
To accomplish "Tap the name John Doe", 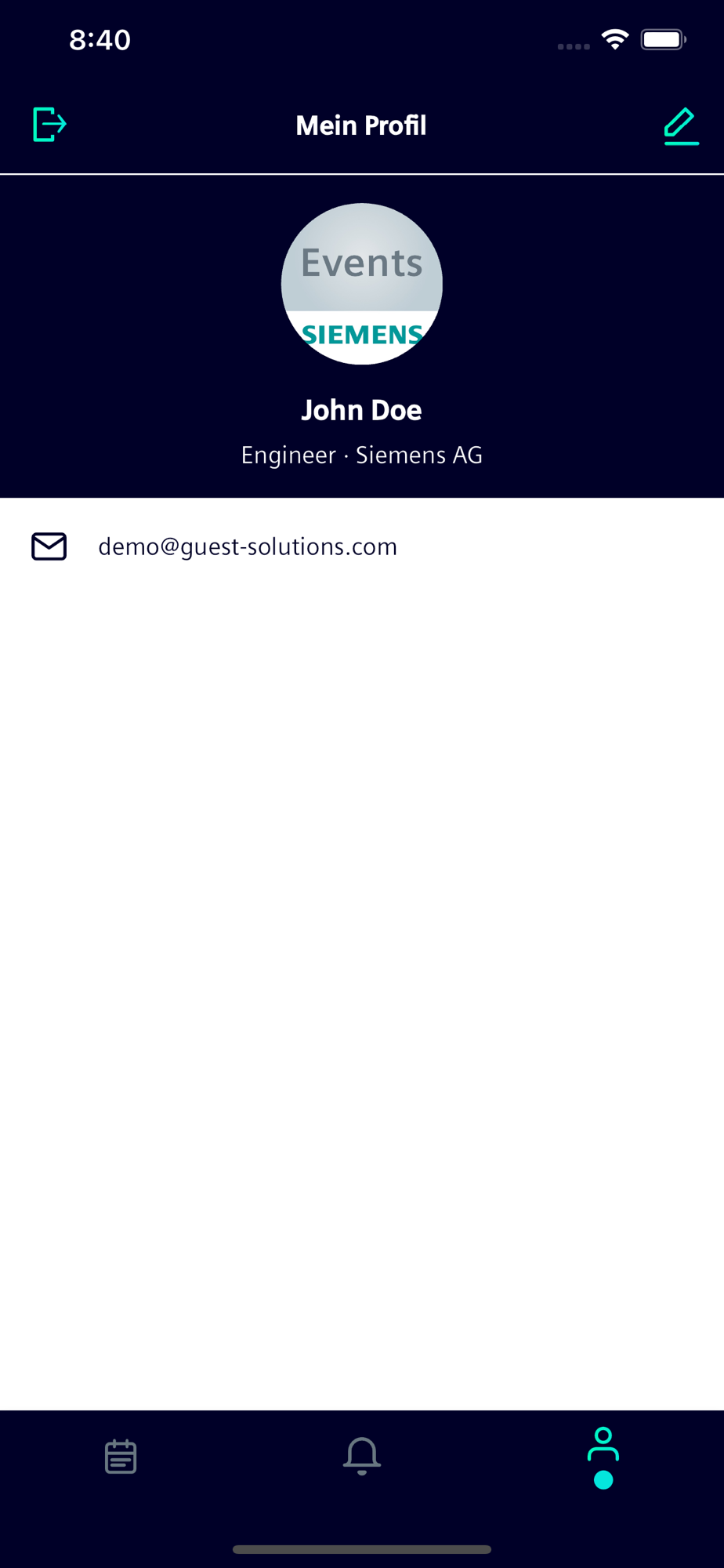I will (362, 410).
